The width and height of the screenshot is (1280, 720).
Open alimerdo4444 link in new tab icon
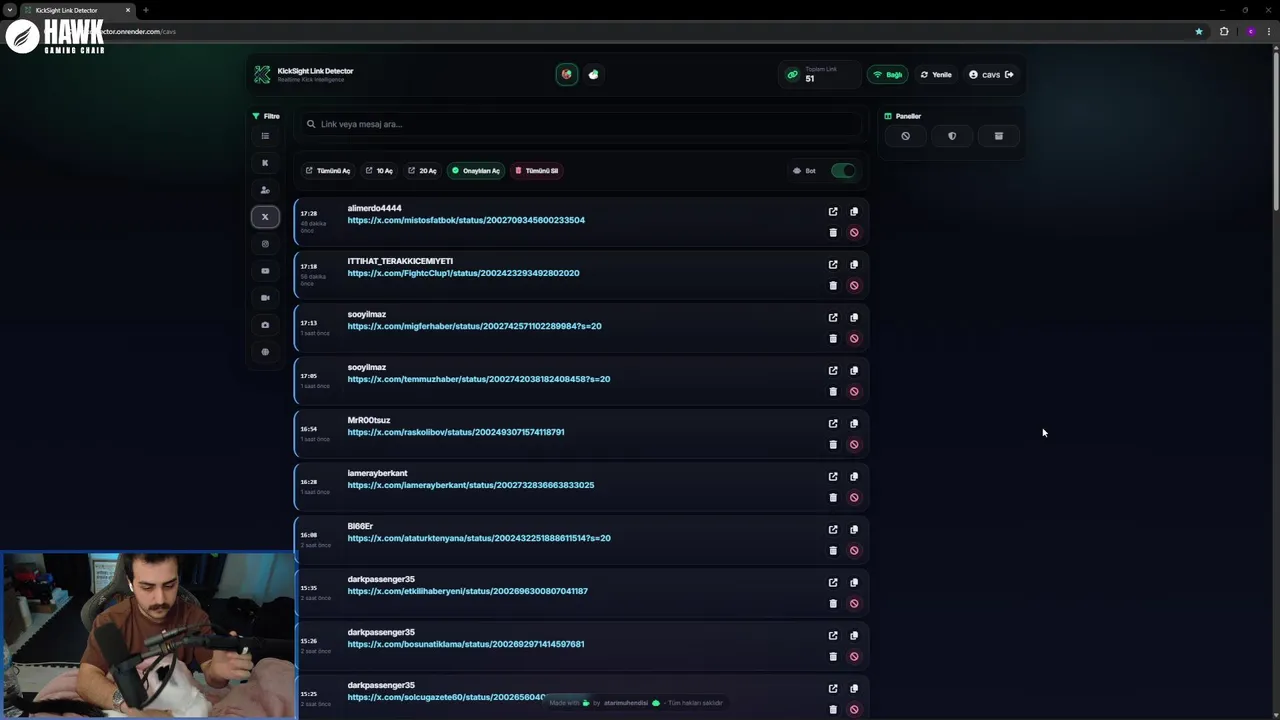click(x=833, y=212)
